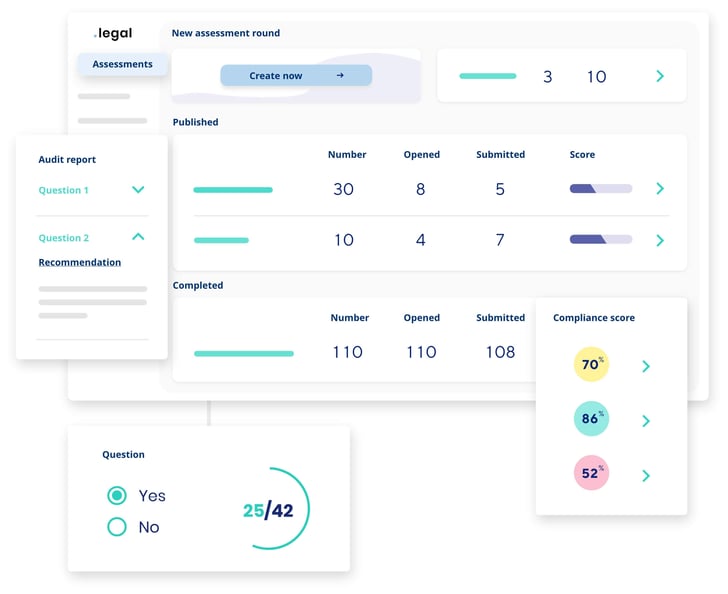Open the Recommendation link
728x594 pixels.
pyautogui.click(x=79, y=262)
